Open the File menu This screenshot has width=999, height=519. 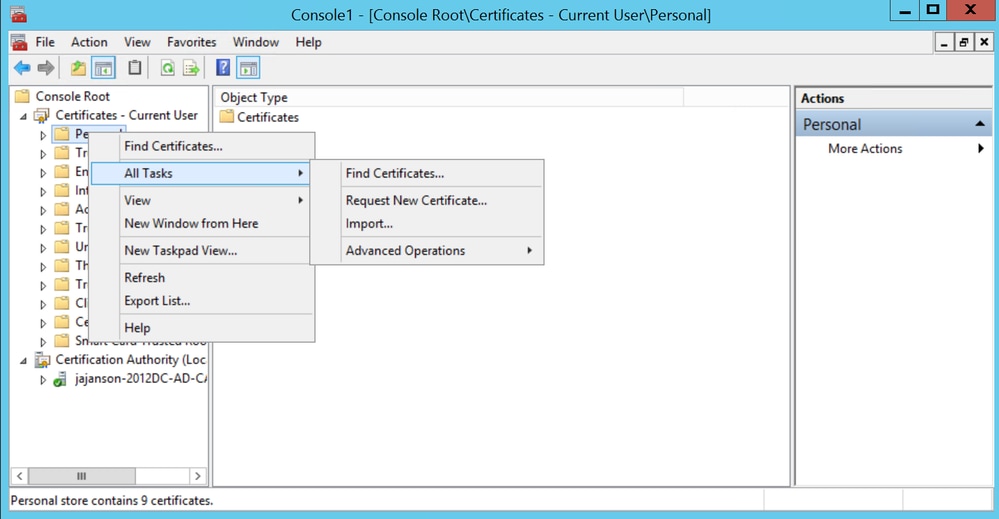[x=45, y=42]
